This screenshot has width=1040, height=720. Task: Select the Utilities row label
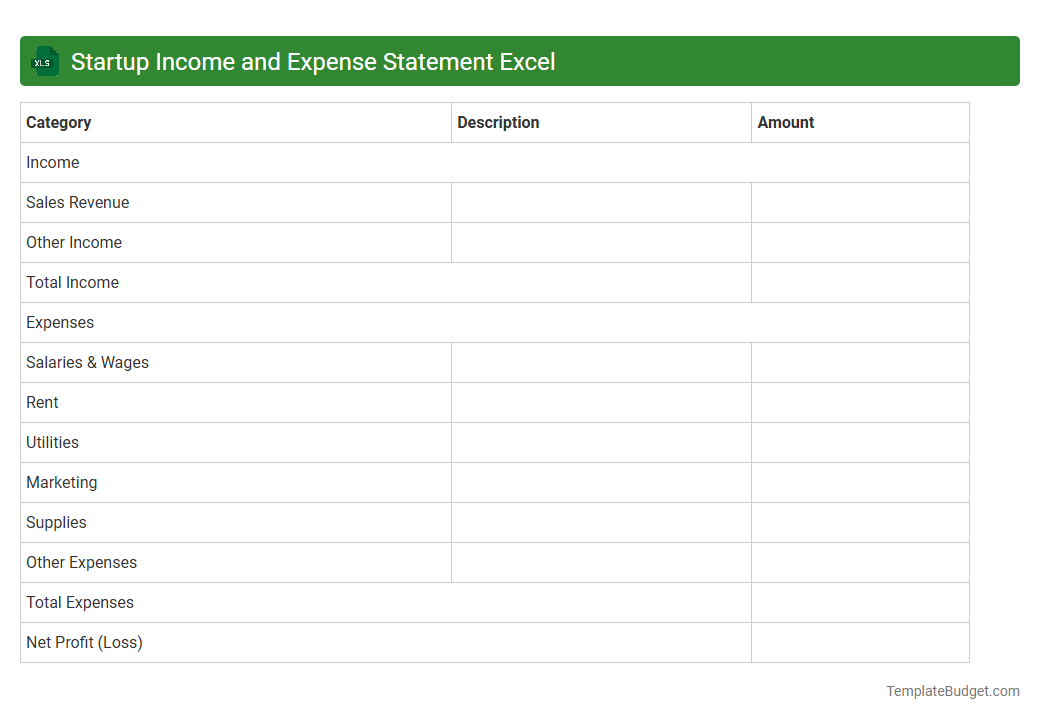52,442
